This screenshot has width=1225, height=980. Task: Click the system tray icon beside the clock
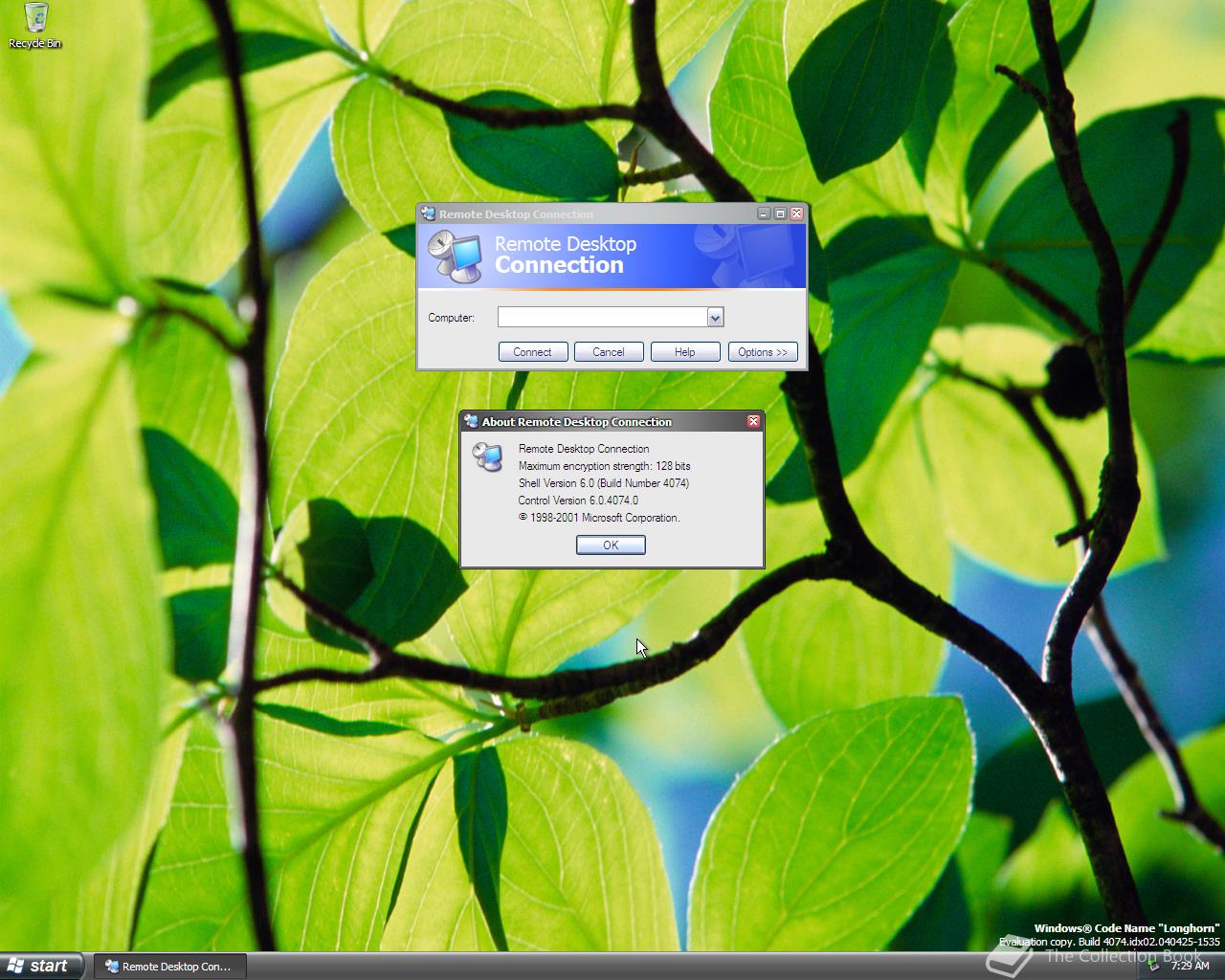(x=1155, y=966)
